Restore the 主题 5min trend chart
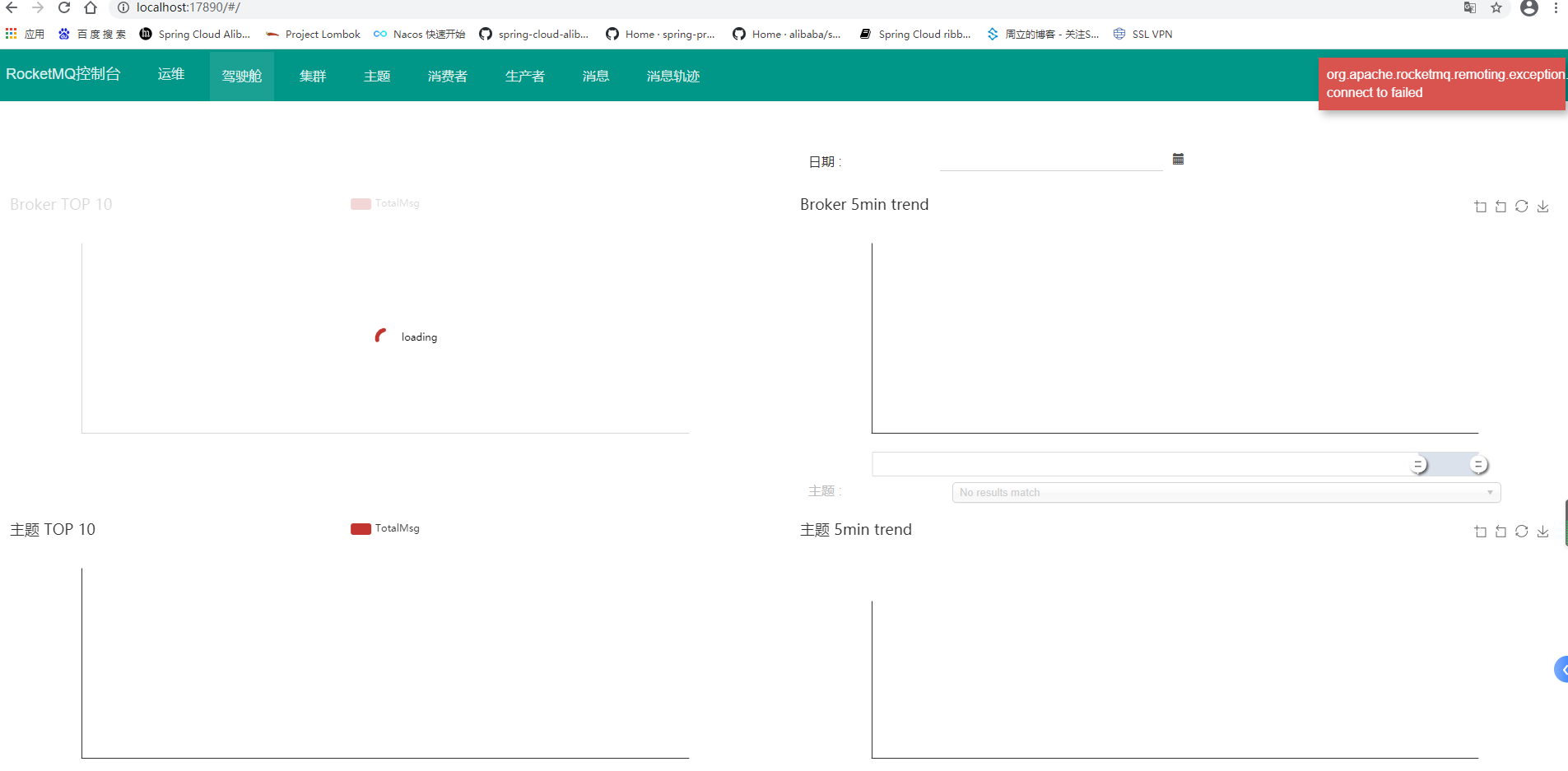1568x771 pixels. pyautogui.click(x=1522, y=532)
